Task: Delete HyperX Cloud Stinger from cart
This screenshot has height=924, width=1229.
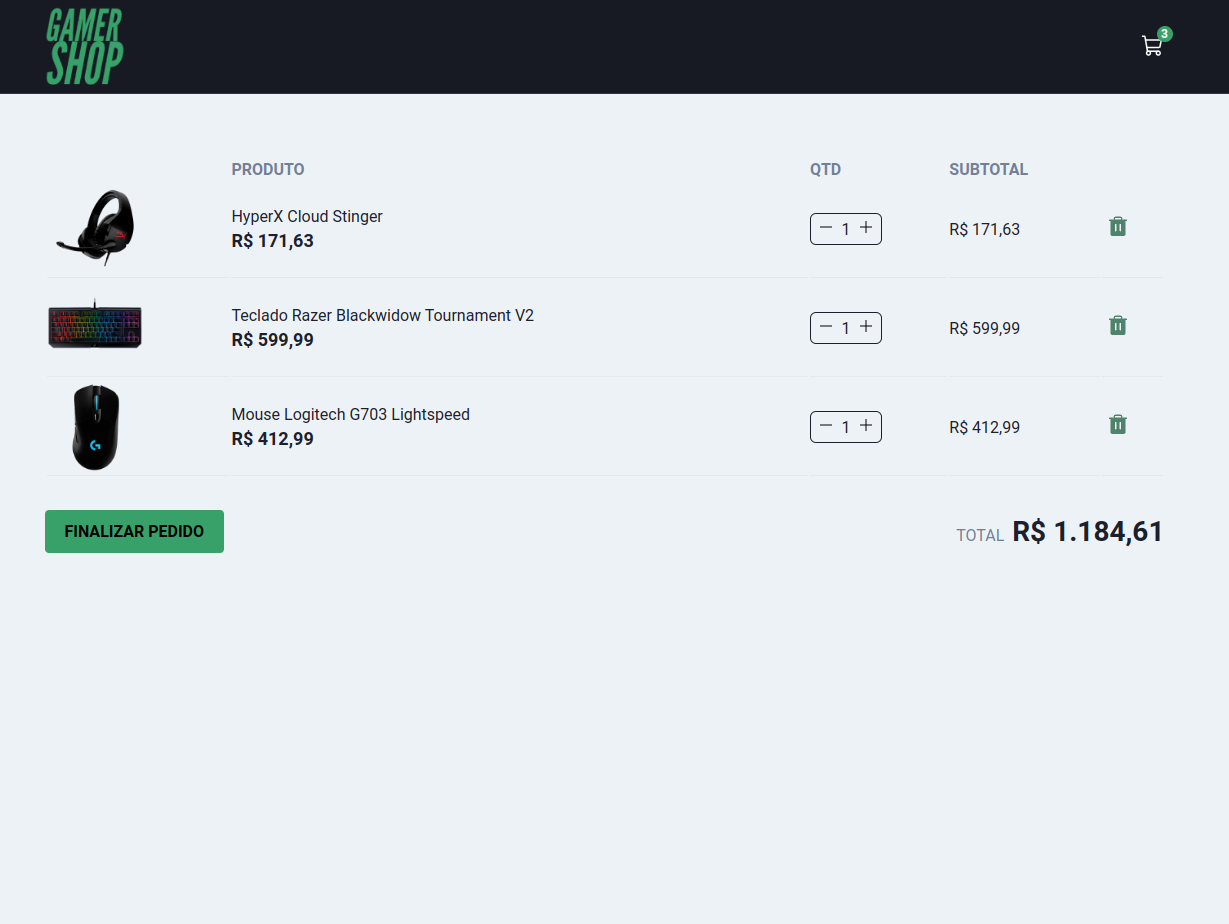Action: click(x=1118, y=227)
